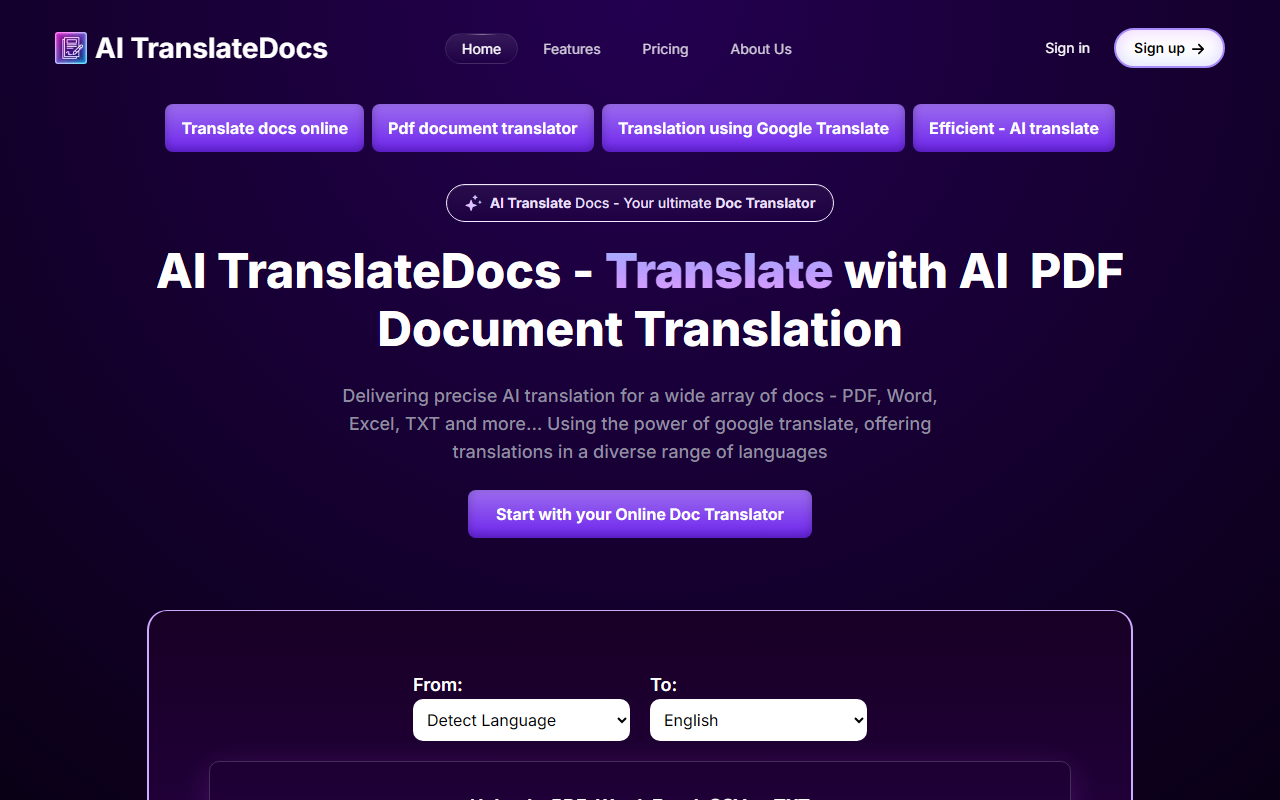This screenshot has width=1280, height=800.
Task: Expand the To language dropdown
Action: coord(758,720)
